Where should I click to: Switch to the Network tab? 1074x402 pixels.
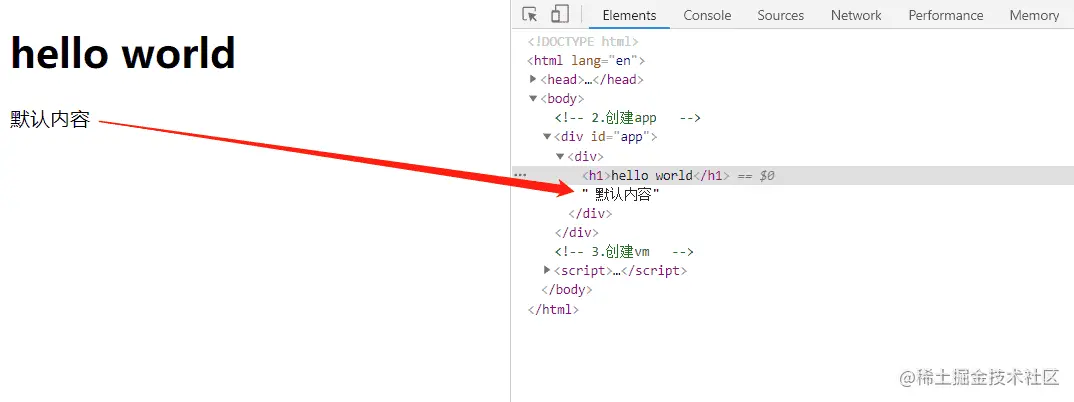(x=856, y=15)
